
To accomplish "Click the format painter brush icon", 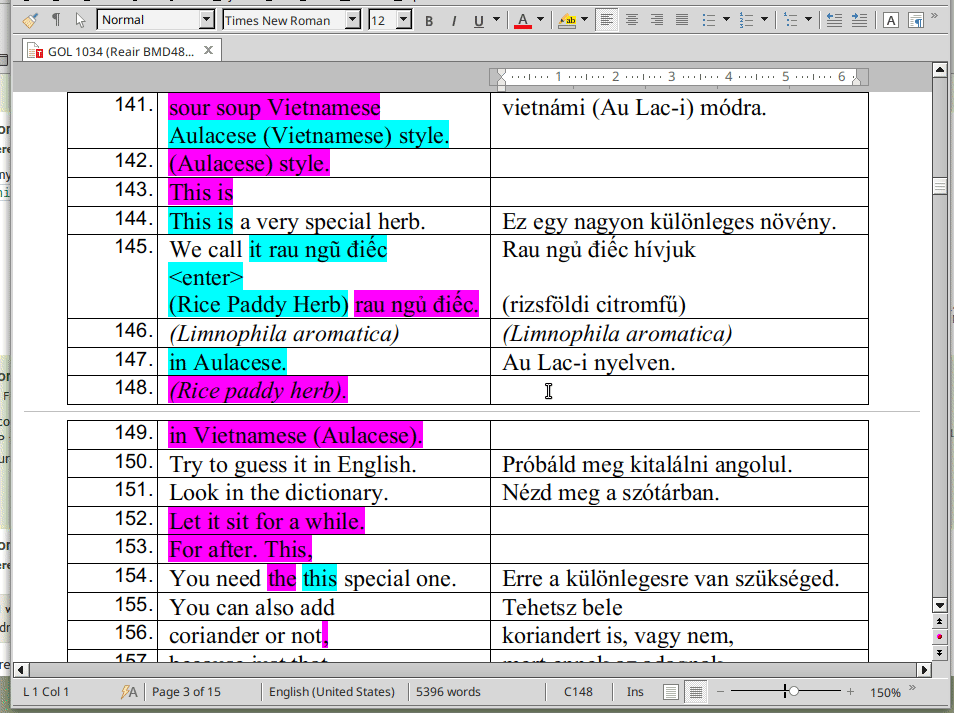I will point(30,20).
